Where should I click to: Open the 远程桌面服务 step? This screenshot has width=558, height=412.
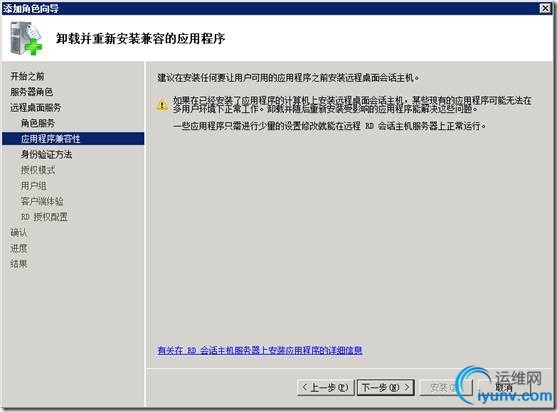36,107
